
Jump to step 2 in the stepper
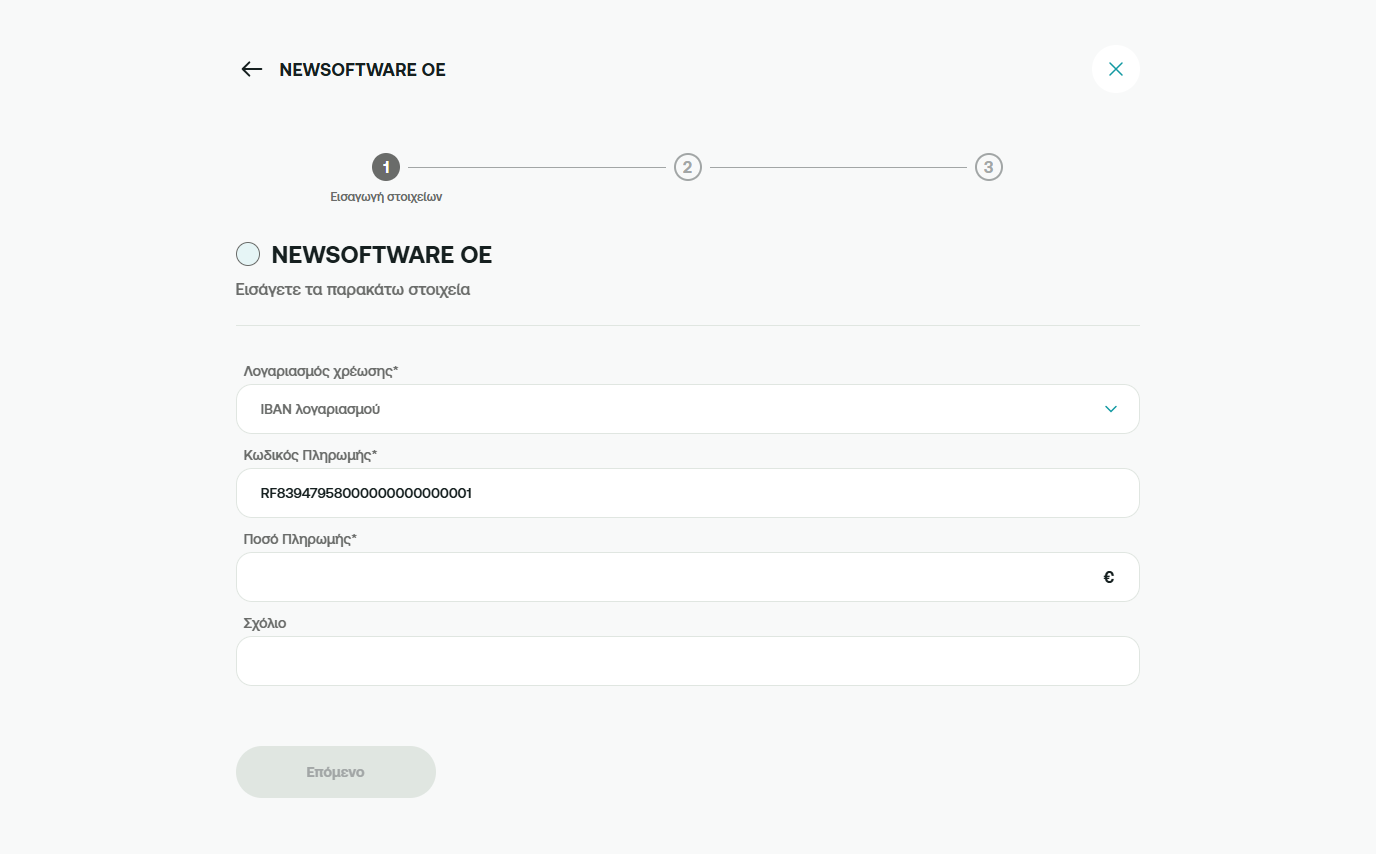tap(687, 167)
